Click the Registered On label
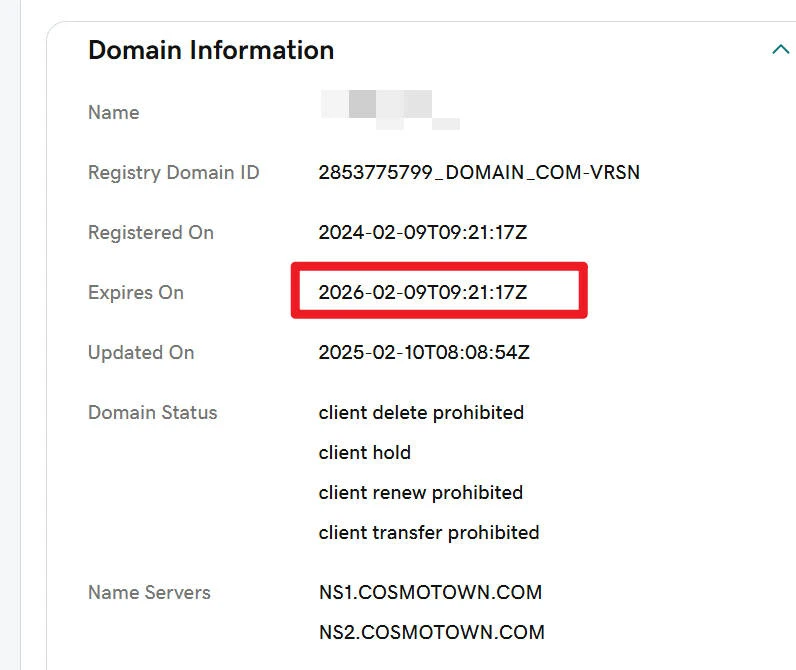The image size is (796, 670). click(x=150, y=233)
